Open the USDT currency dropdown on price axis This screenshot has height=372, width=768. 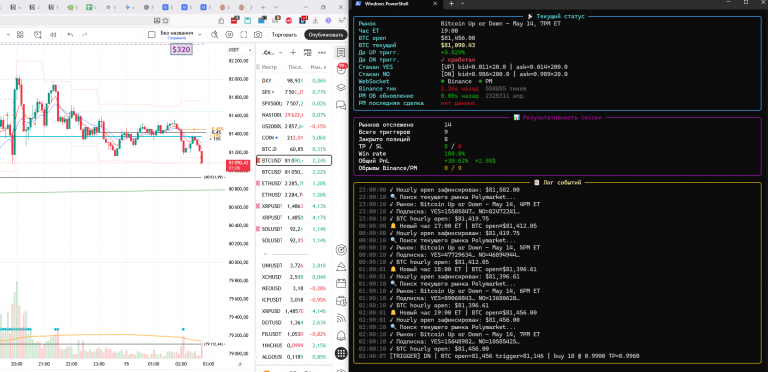click(240, 50)
